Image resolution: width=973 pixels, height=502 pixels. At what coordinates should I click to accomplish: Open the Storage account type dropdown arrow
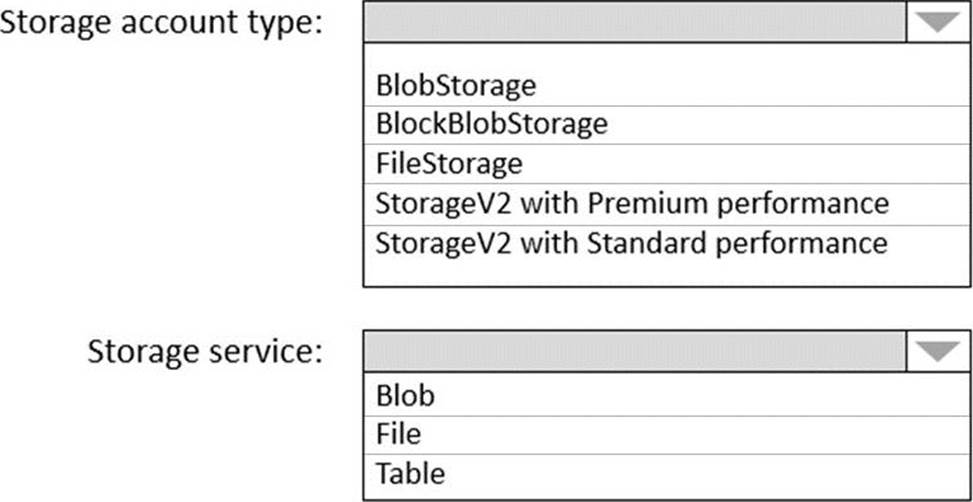click(x=937, y=22)
